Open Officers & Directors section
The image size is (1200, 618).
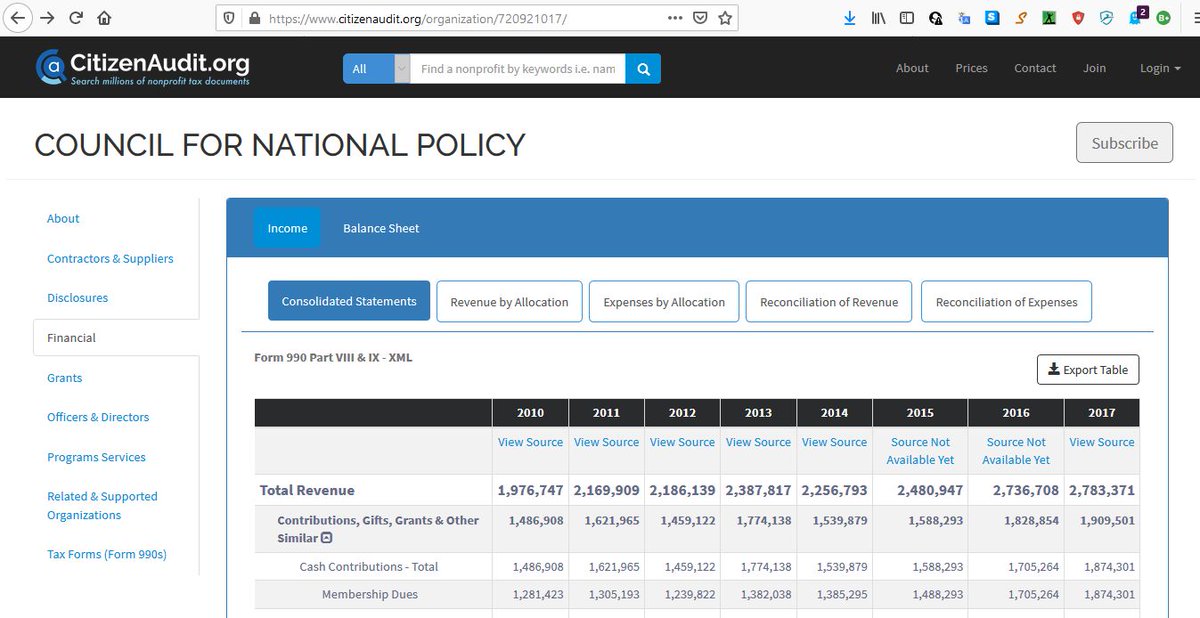point(98,417)
